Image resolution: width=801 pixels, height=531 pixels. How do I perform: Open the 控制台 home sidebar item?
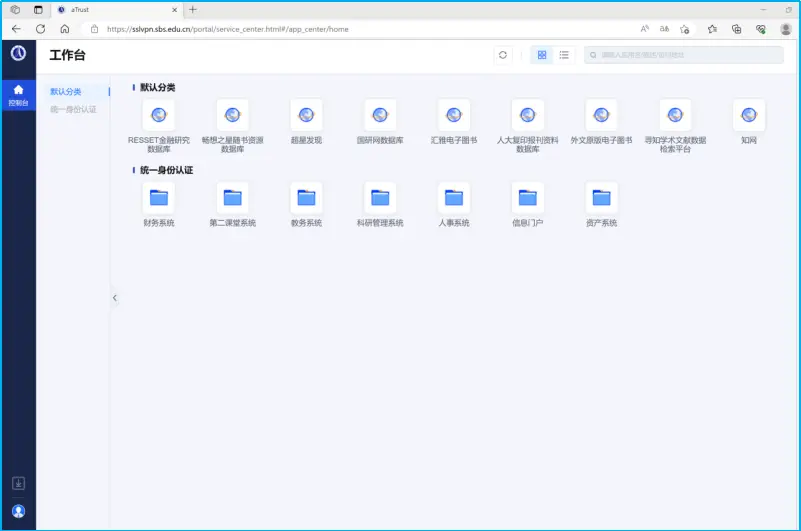point(18,96)
